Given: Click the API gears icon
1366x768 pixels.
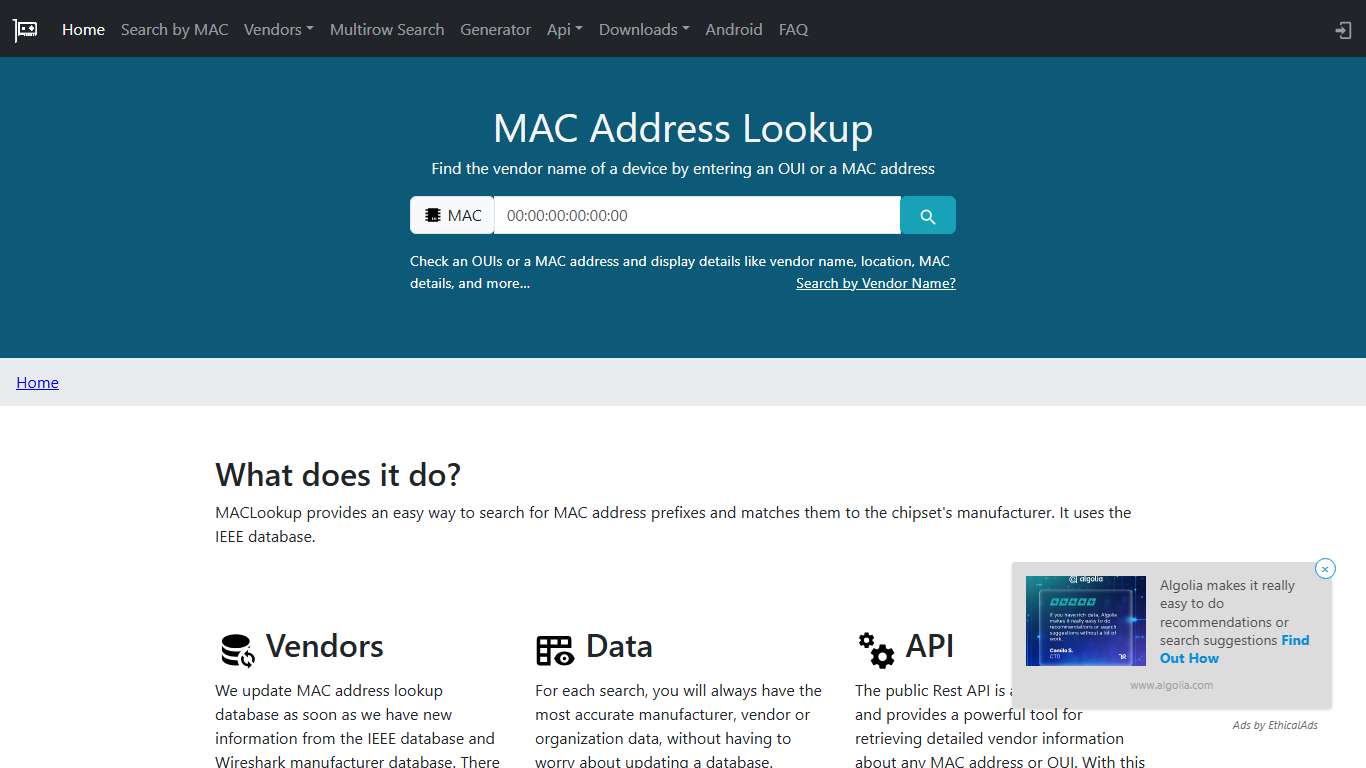Looking at the screenshot, I should coord(876,649).
